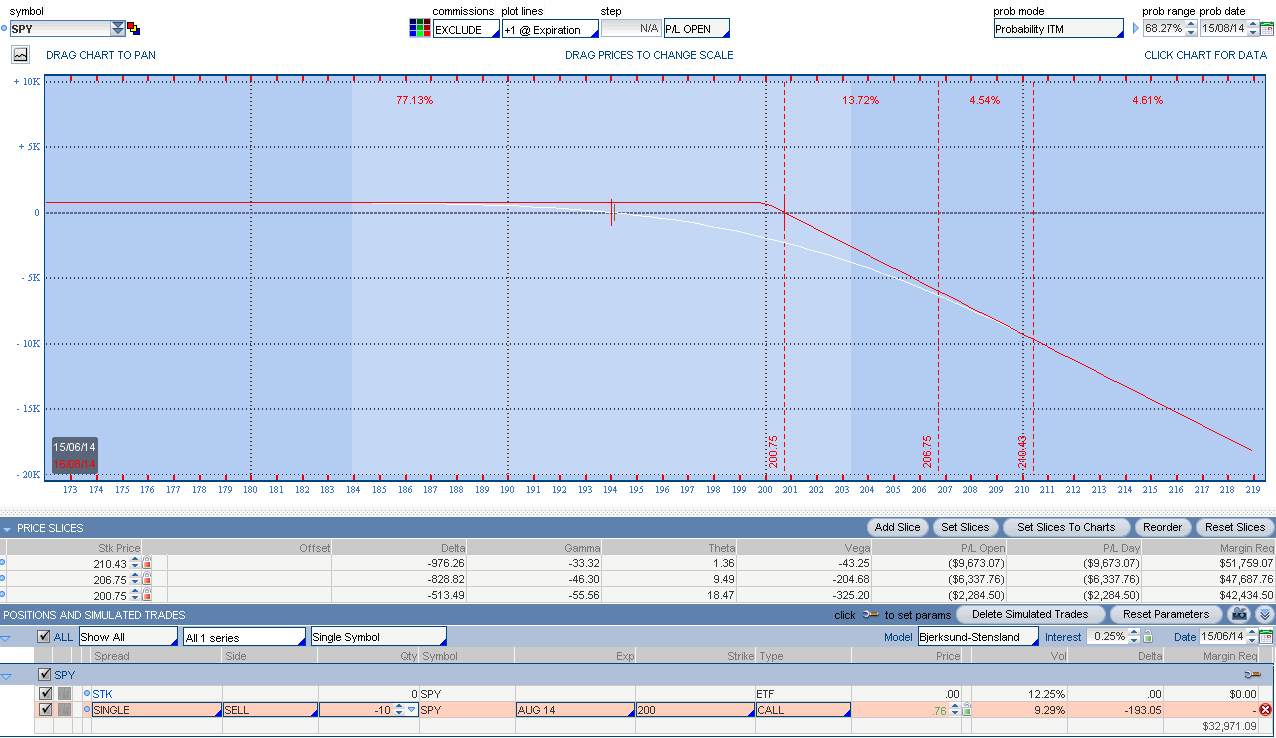
Task: Click the step N/A field
Action: pyautogui.click(x=630, y=28)
